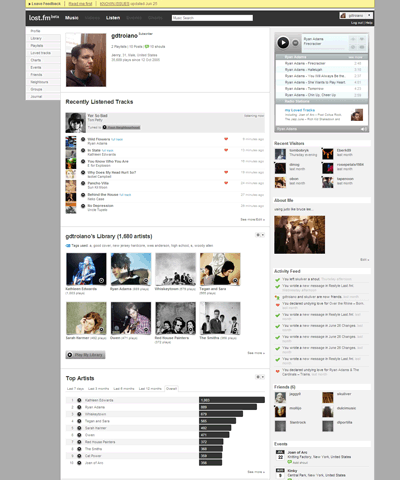Viewport: 400px width, 480px height.
Task: Toggle loved heart on Why Does My Head Hurt So?
Action: tap(226, 172)
